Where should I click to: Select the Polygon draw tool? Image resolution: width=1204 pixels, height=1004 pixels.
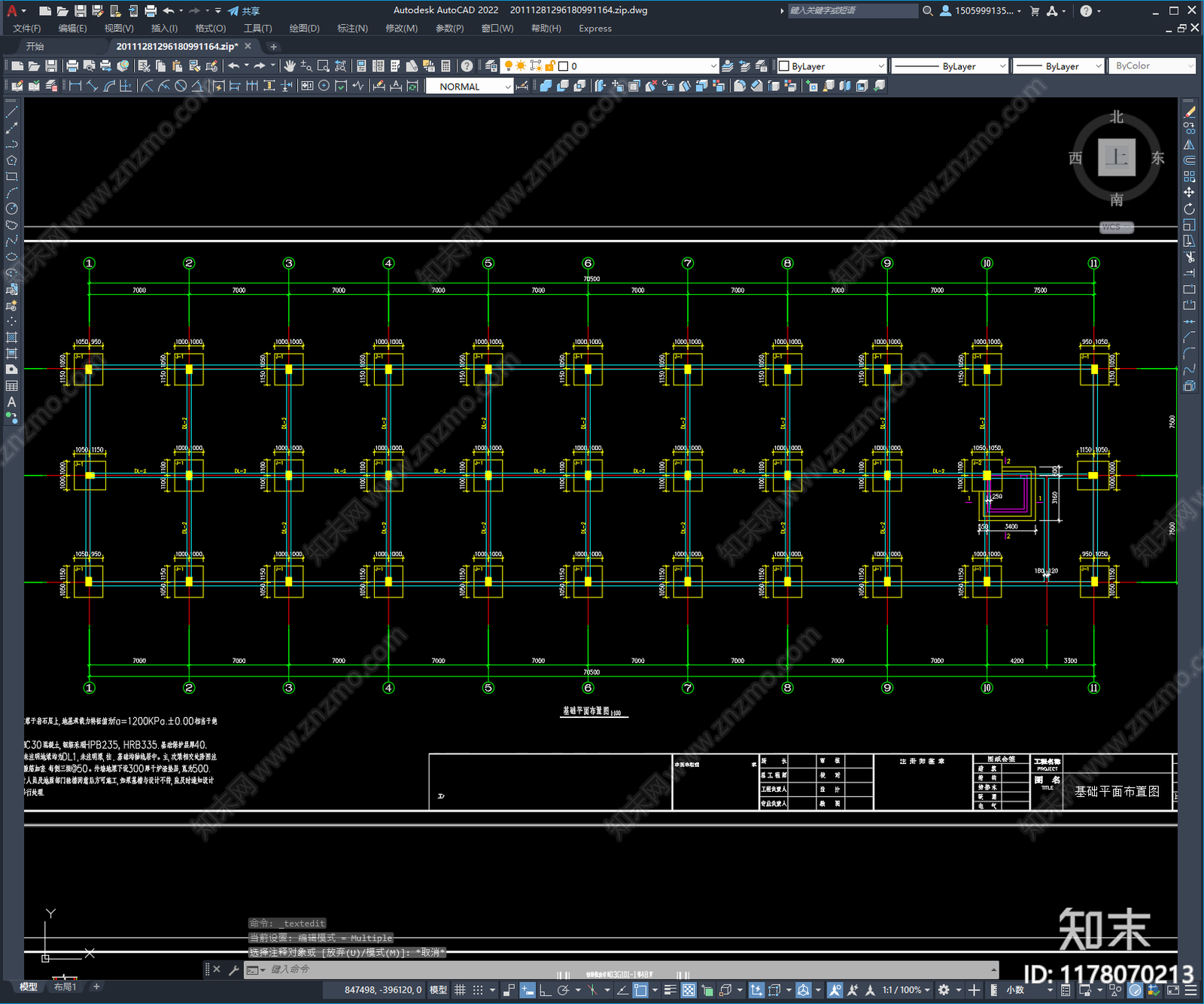[11, 160]
